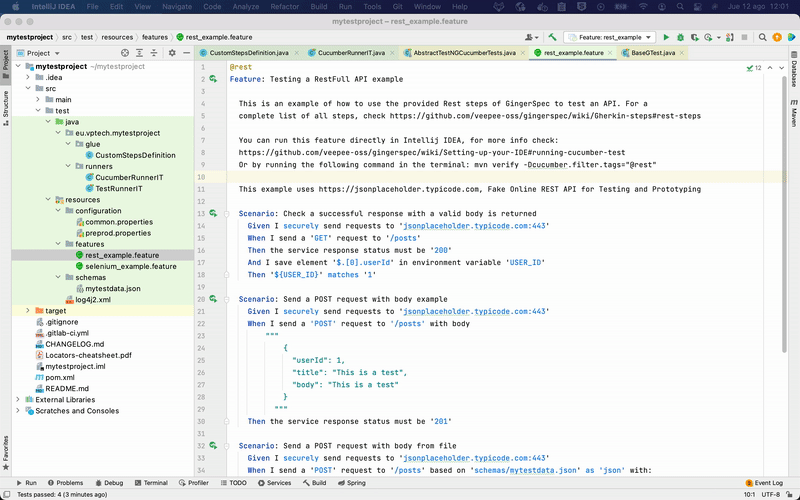Open the Favorites side tool window
Viewport: 800px width, 500px height.
pyautogui.click(x=6, y=453)
